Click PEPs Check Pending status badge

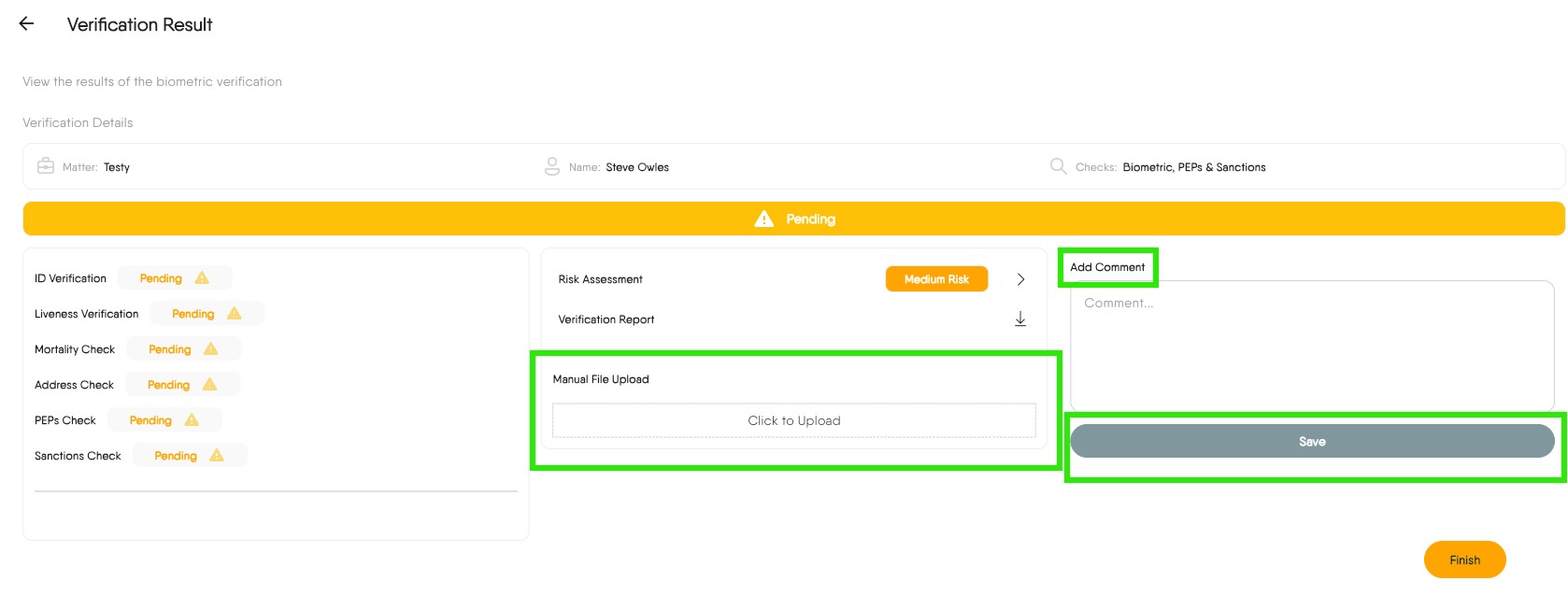pos(150,420)
